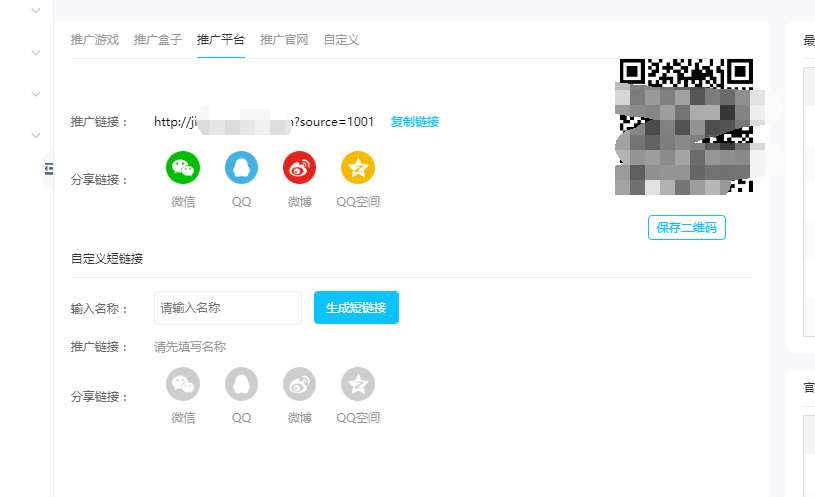Click the 复制链接 link
The width and height of the screenshot is (815, 497).
pos(415,122)
